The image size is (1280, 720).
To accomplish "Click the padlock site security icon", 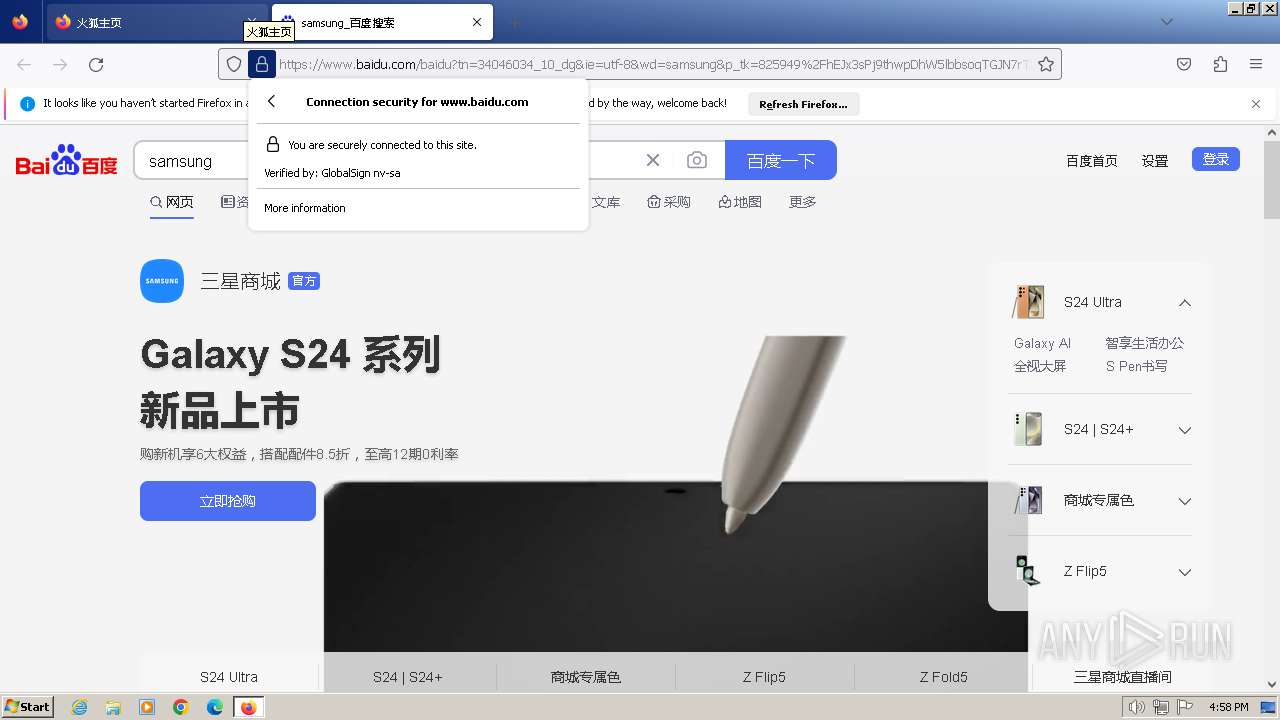I will coord(261,64).
